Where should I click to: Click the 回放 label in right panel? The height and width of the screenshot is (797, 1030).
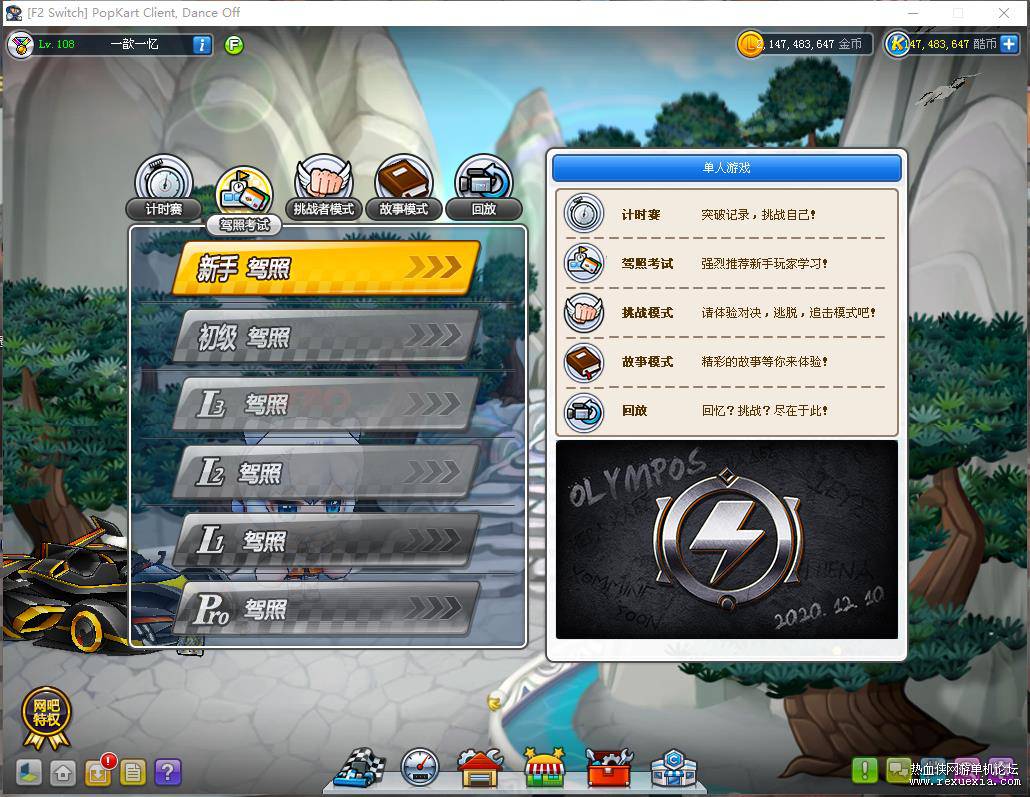point(635,411)
